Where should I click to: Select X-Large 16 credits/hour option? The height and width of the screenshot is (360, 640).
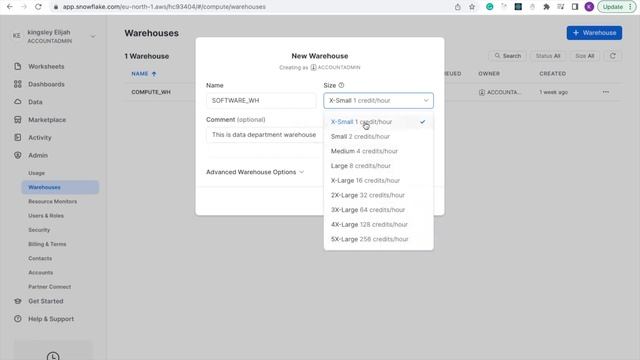click(x=378, y=180)
